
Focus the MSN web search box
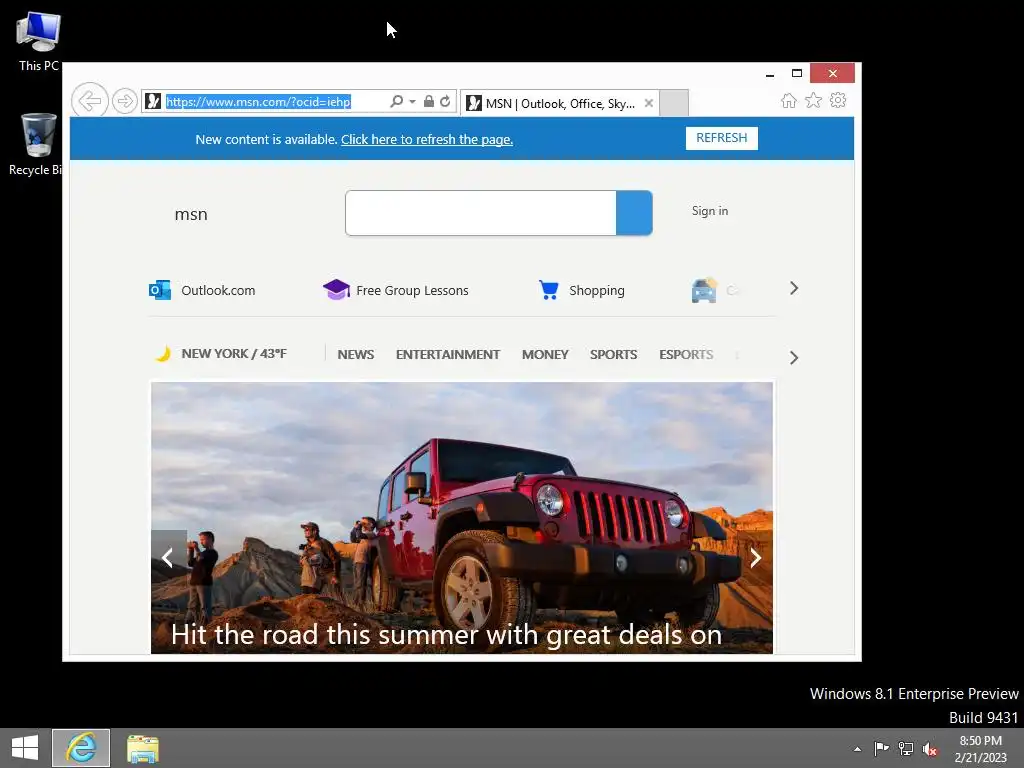(481, 213)
